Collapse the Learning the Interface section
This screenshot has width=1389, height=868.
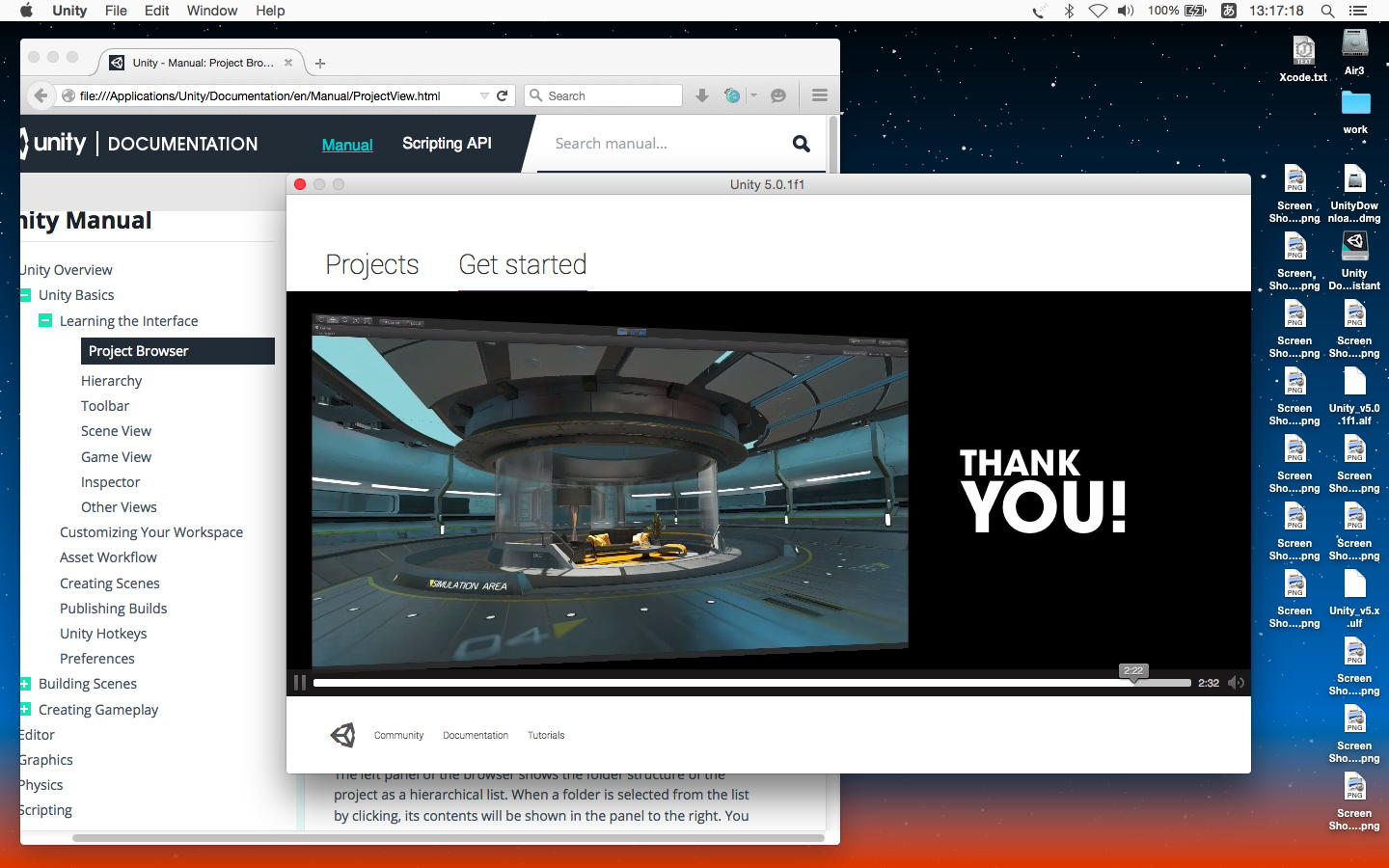[45, 320]
